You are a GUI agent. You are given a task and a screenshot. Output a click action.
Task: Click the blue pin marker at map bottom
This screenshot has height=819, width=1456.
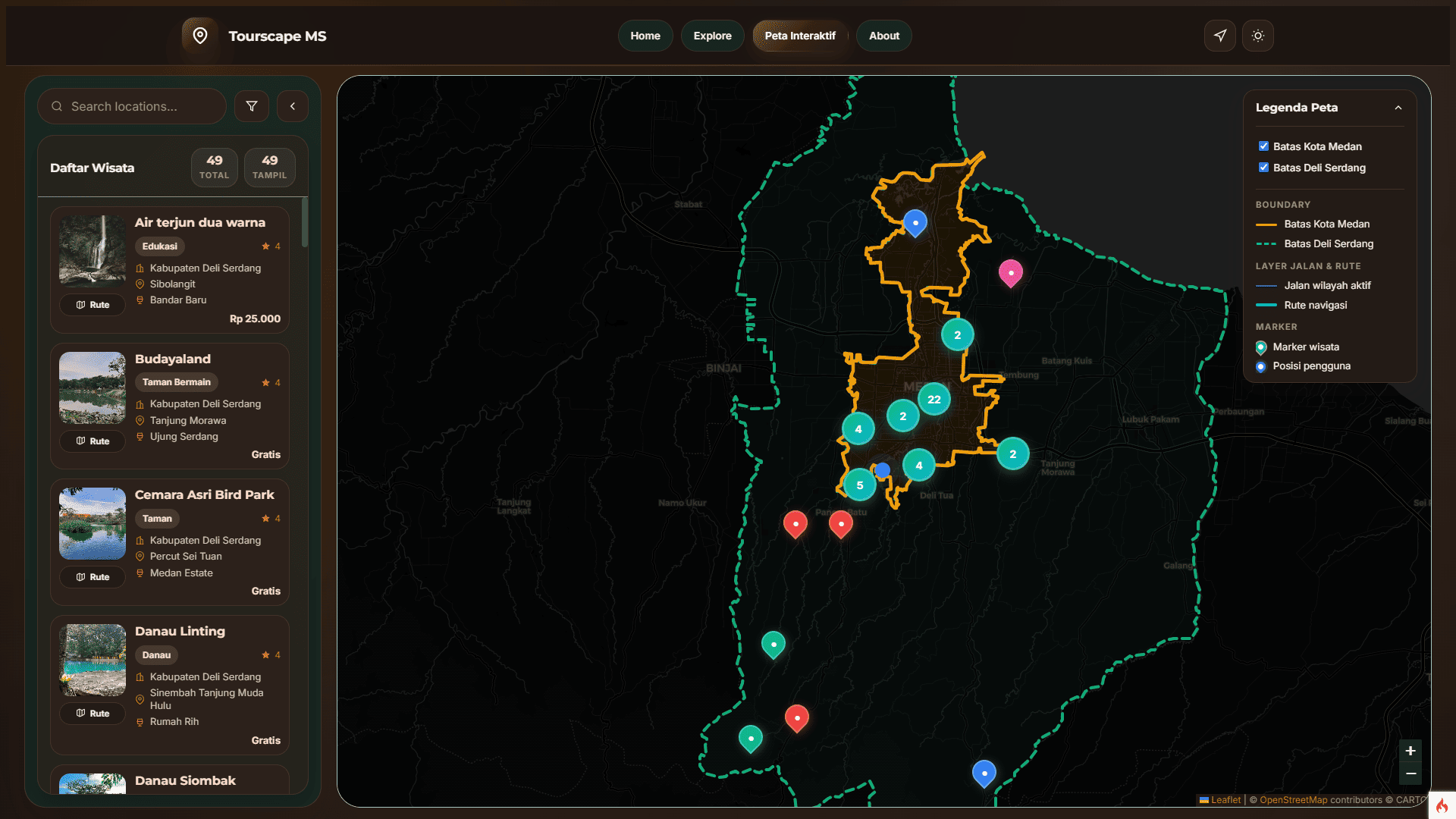(984, 774)
